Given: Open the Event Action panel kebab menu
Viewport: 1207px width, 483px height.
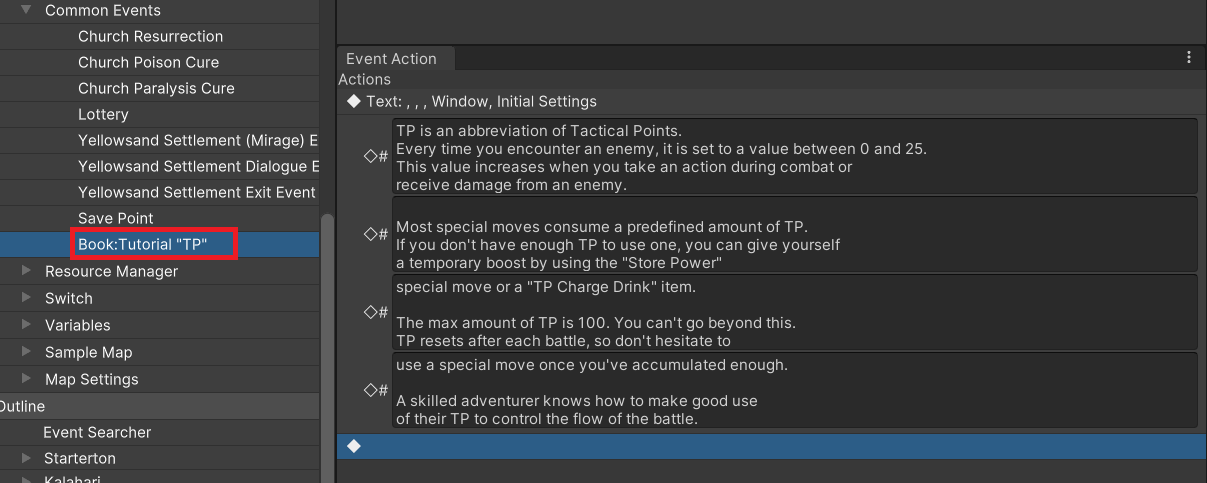Looking at the screenshot, I should click(1189, 58).
